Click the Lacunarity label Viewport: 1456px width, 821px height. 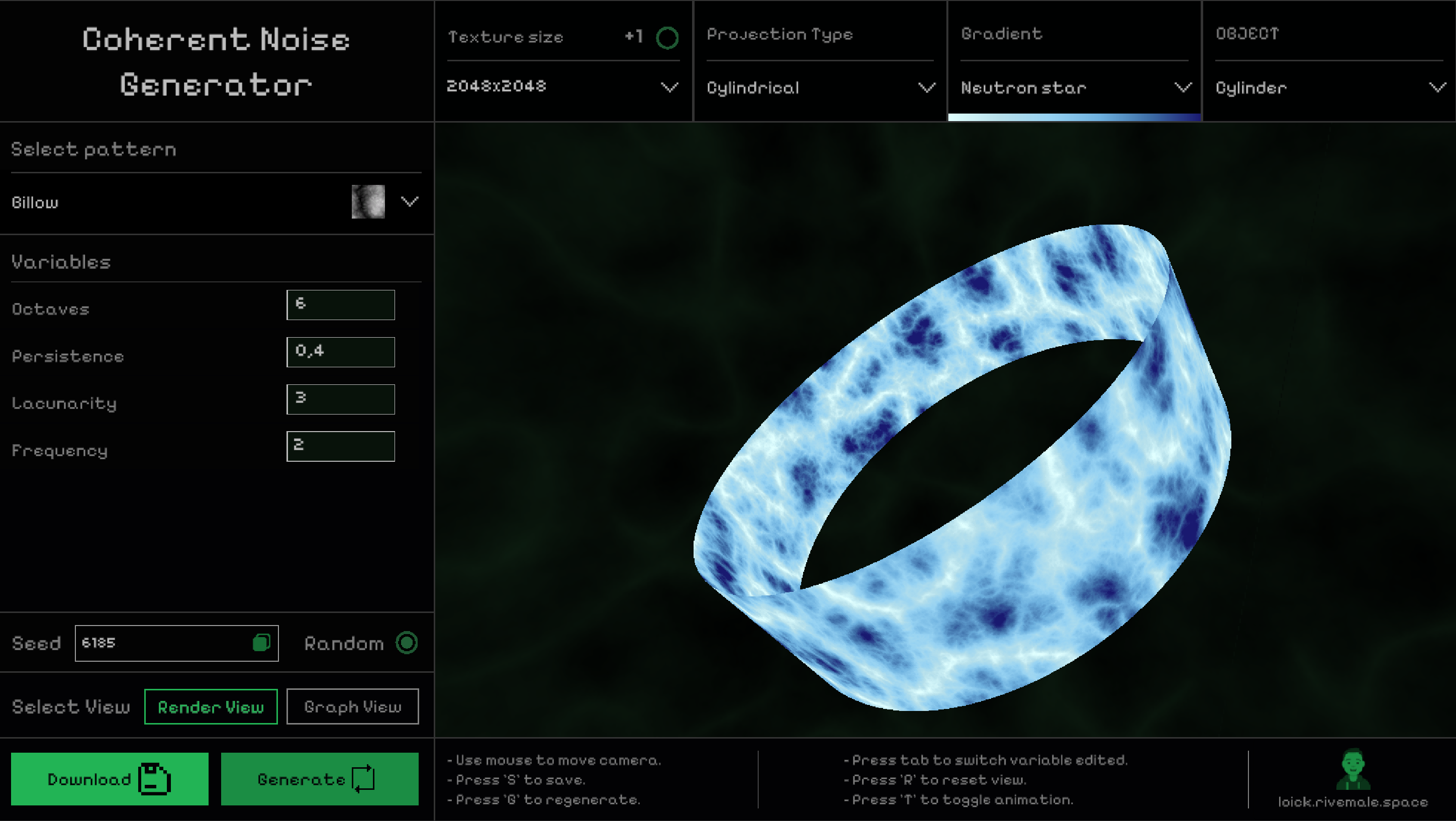click(64, 403)
